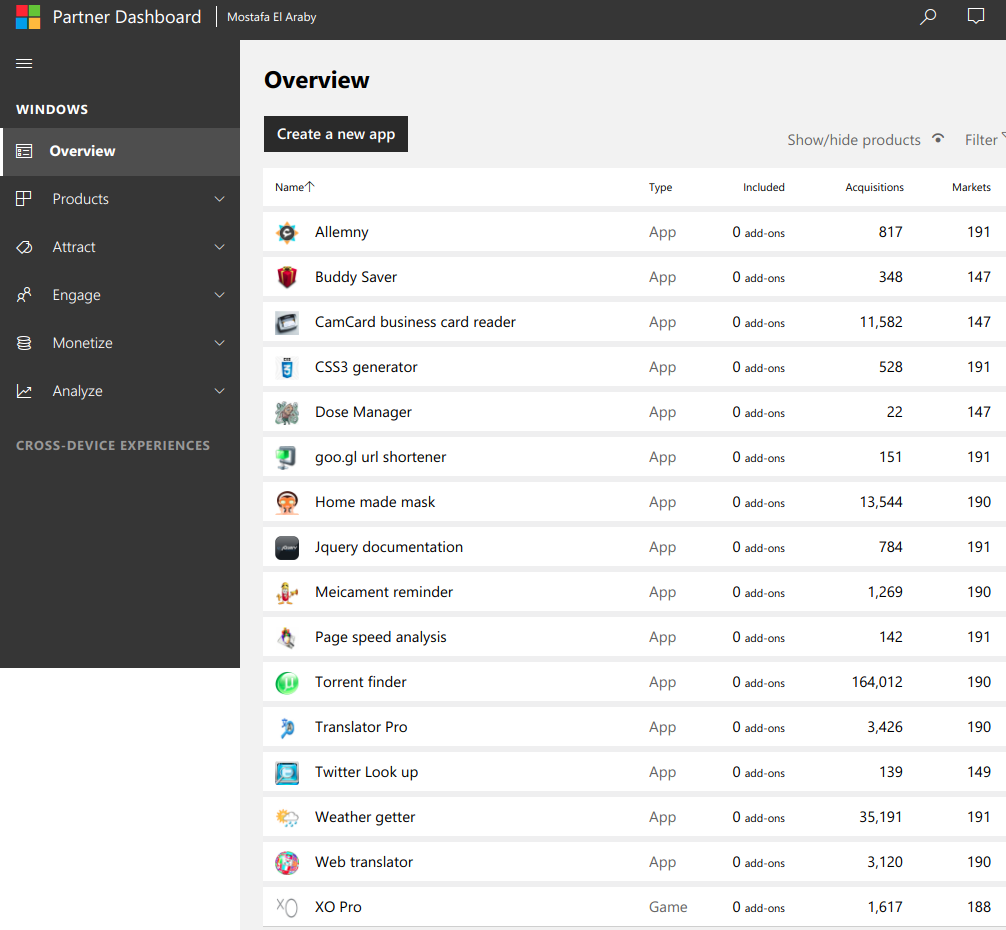Expand the Attract menu chevron
This screenshot has width=1006, height=930.
pyautogui.click(x=219, y=247)
